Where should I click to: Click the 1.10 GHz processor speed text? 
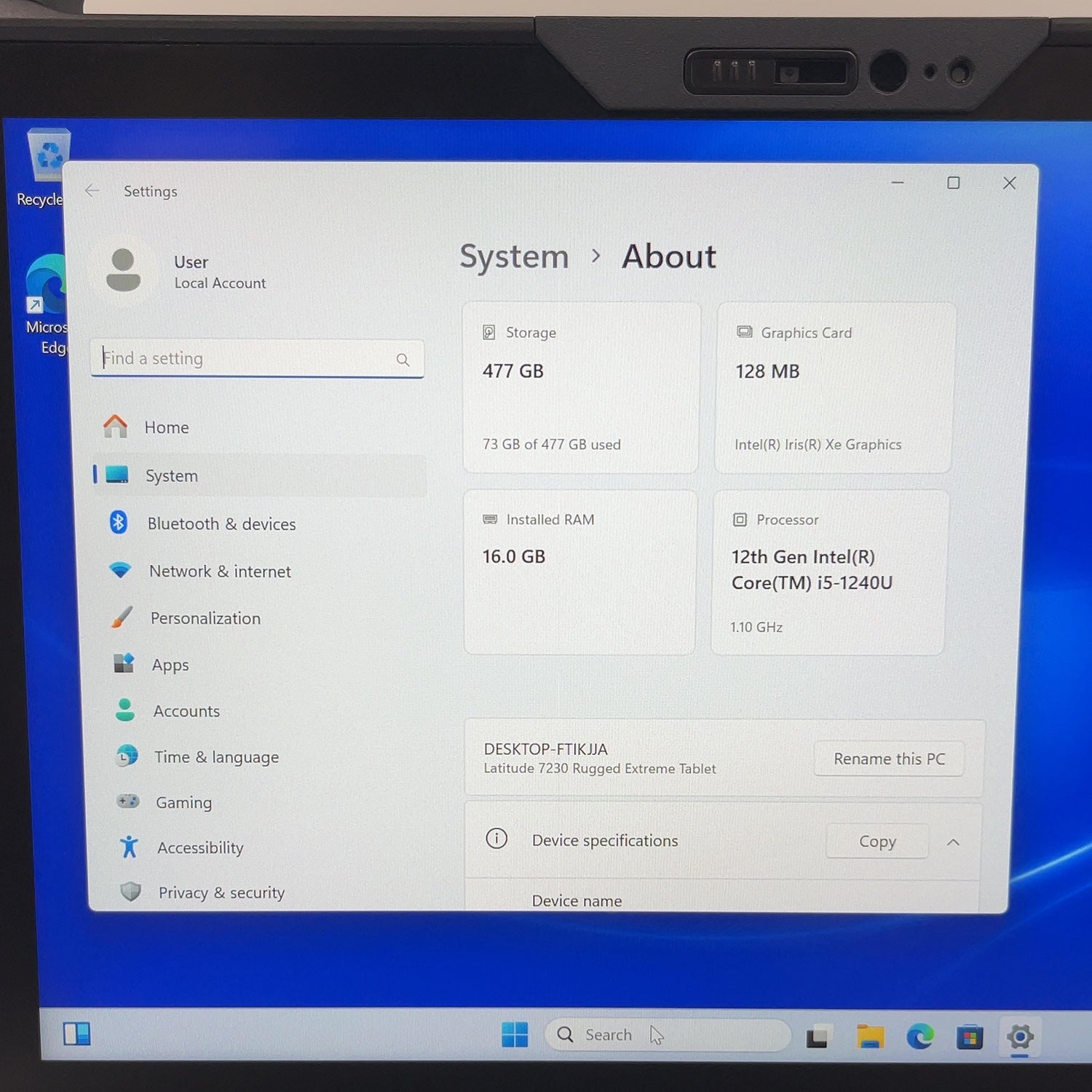756,627
